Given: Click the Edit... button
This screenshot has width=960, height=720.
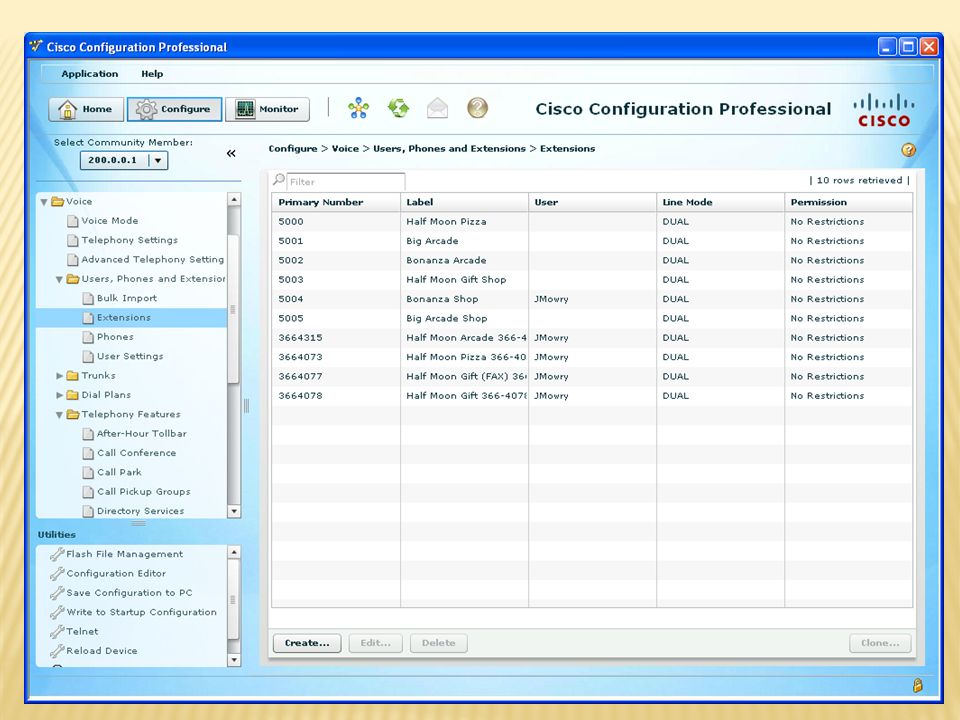Looking at the screenshot, I should point(375,643).
